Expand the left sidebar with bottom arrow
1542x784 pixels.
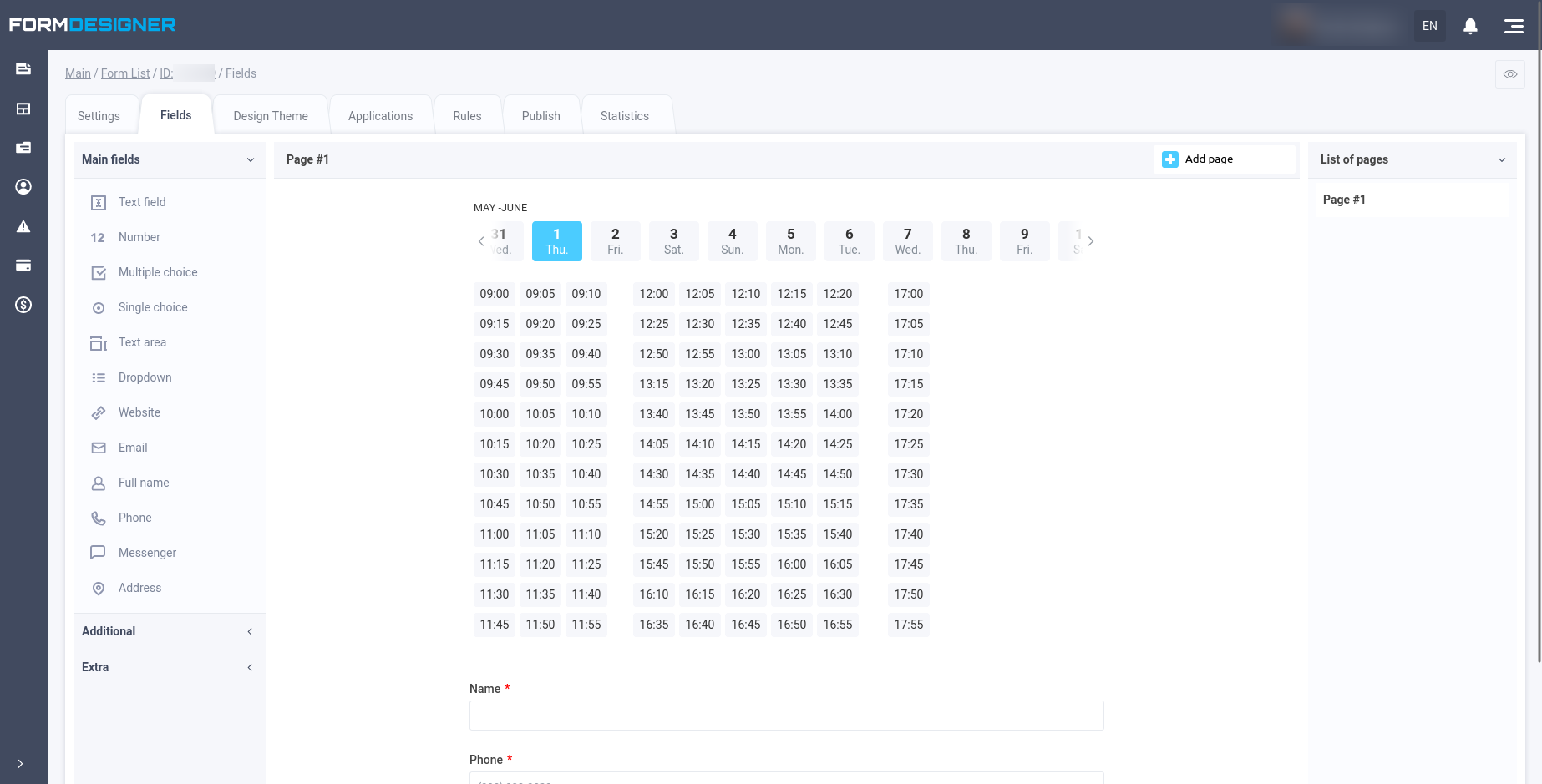pos(20,764)
